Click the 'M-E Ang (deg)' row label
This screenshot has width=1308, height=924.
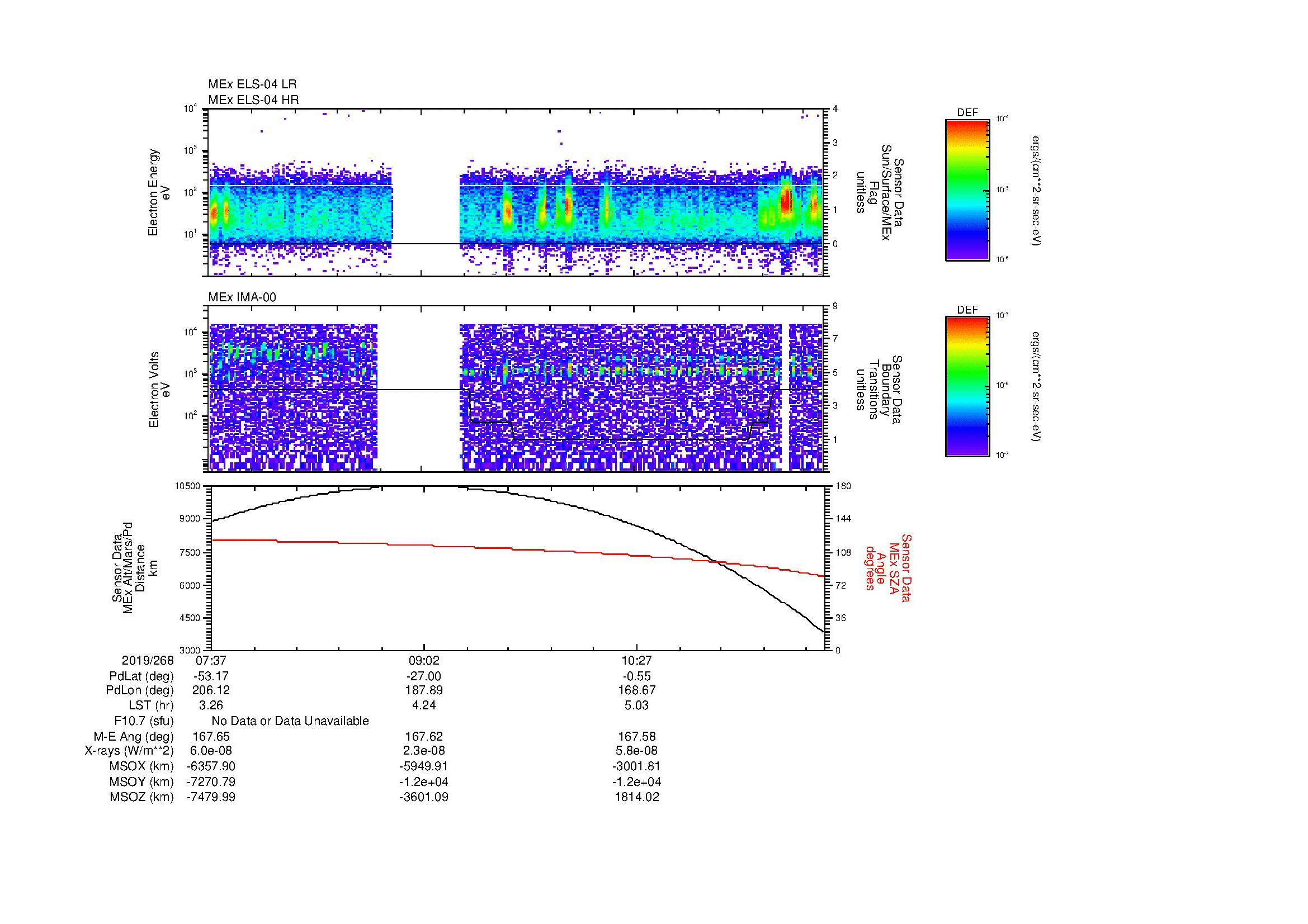coord(133,737)
